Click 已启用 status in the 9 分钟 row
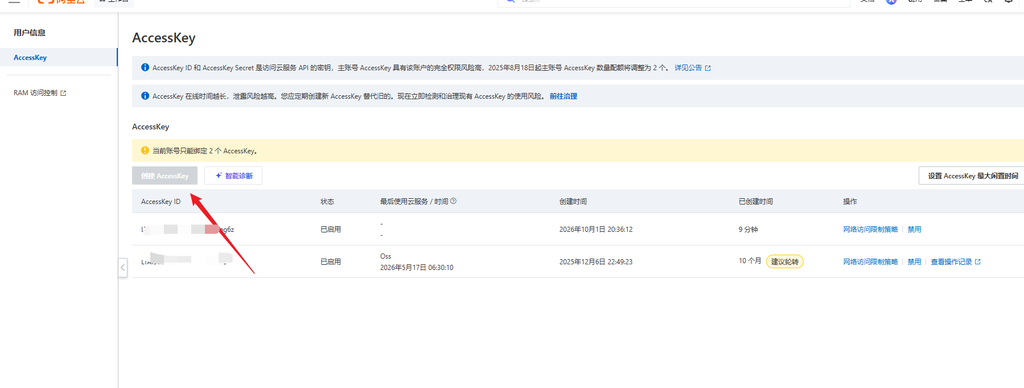The image size is (1024, 388). tap(330, 229)
